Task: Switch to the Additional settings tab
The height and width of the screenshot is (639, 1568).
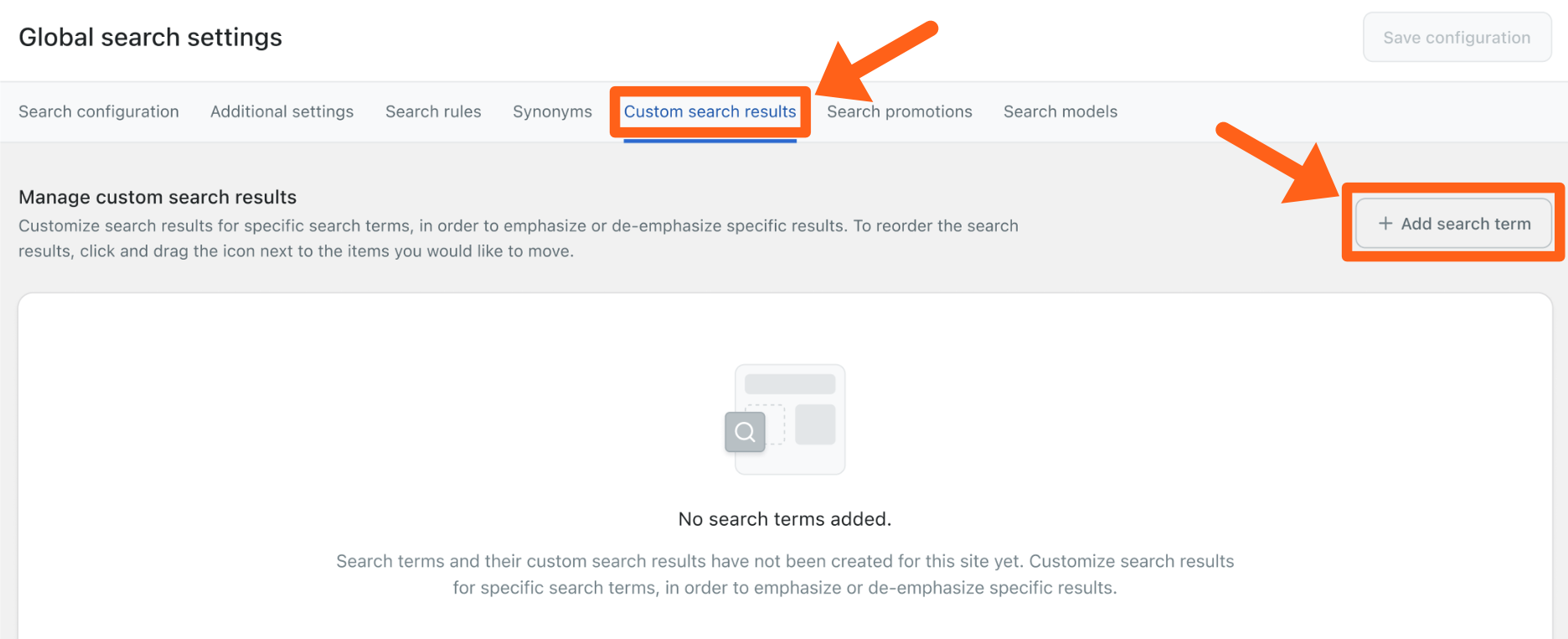Action: click(x=281, y=111)
